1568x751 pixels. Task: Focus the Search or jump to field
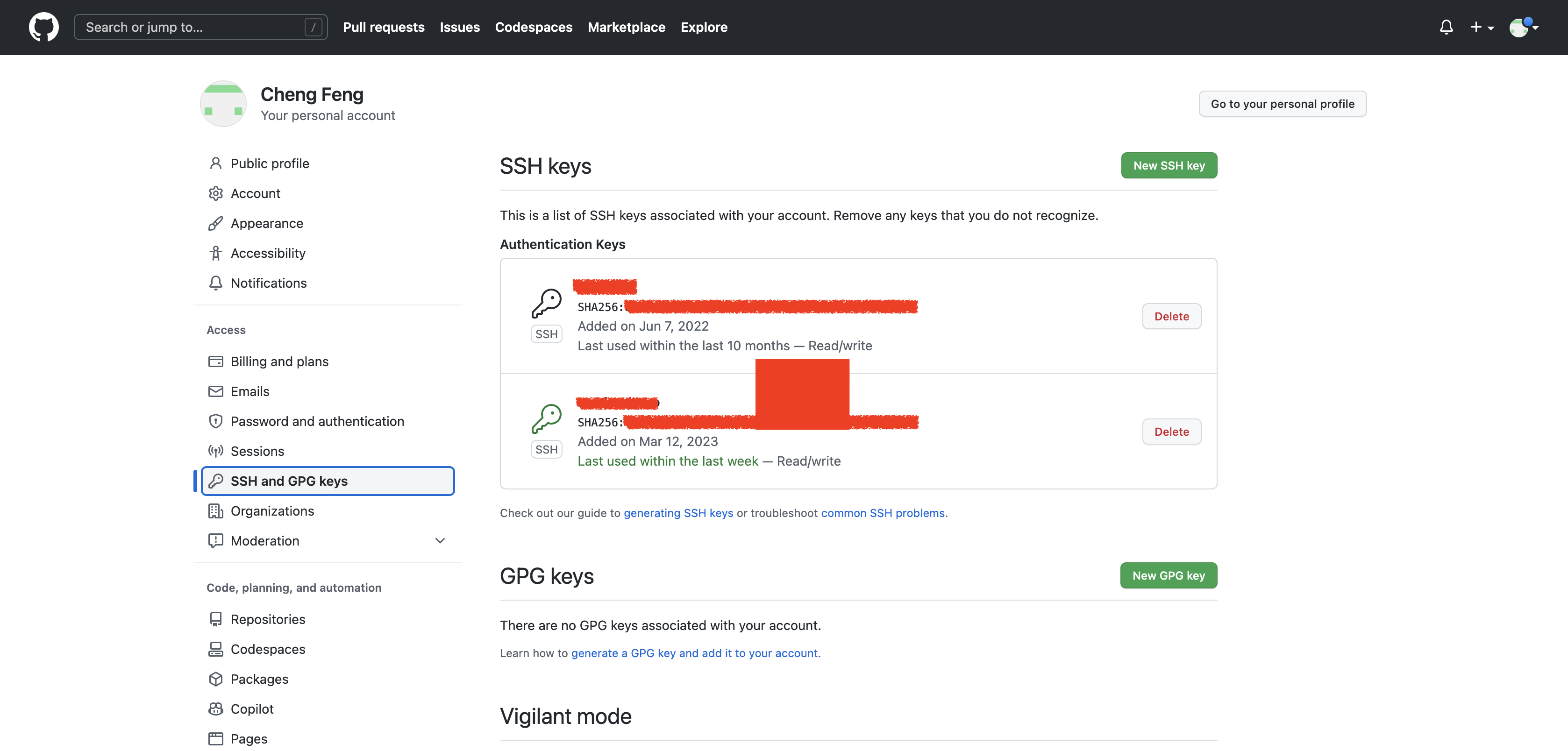[200, 28]
